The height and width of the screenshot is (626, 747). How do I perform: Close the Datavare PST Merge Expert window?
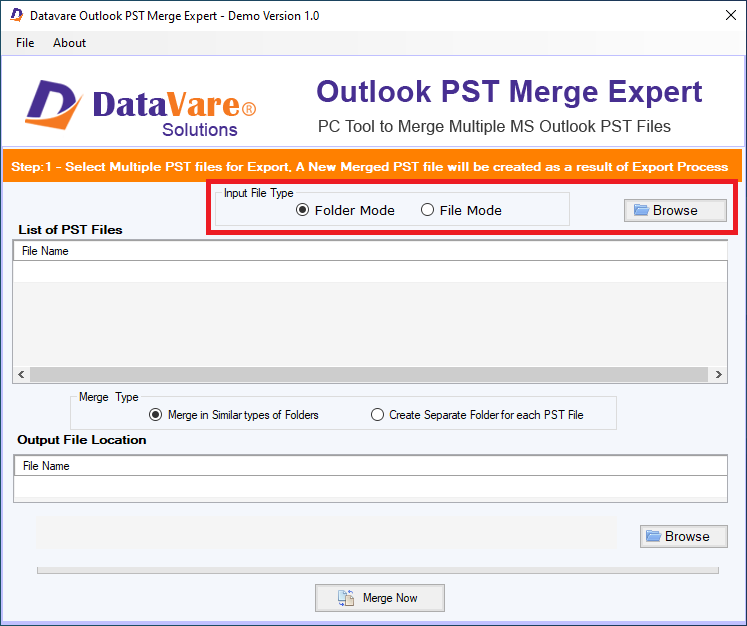click(x=730, y=15)
